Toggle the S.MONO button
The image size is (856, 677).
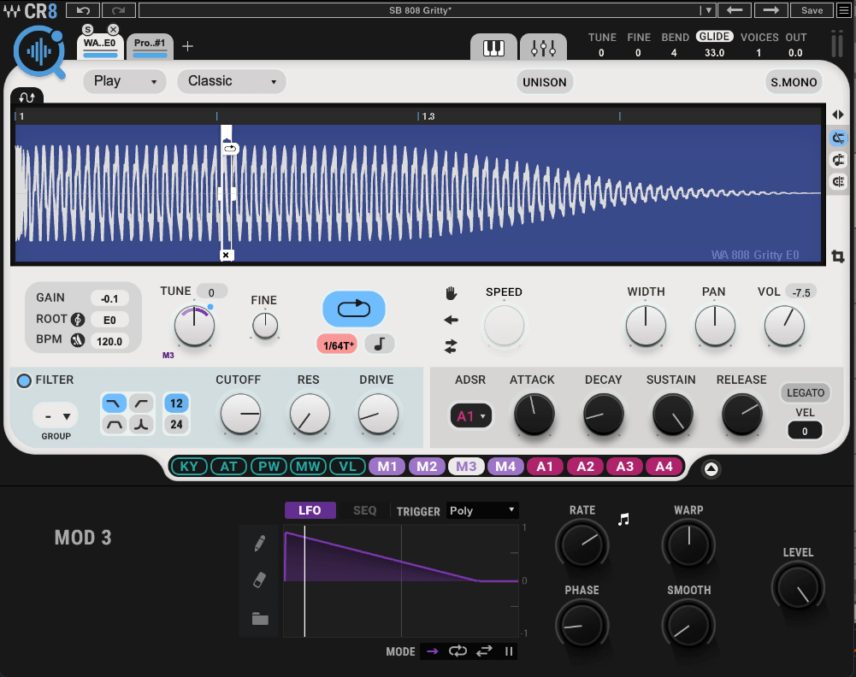[x=794, y=82]
